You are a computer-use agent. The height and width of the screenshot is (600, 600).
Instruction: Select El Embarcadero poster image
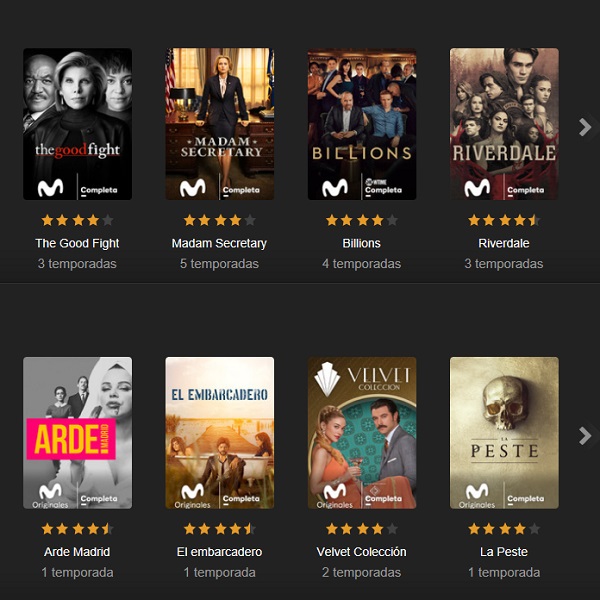pyautogui.click(x=220, y=433)
